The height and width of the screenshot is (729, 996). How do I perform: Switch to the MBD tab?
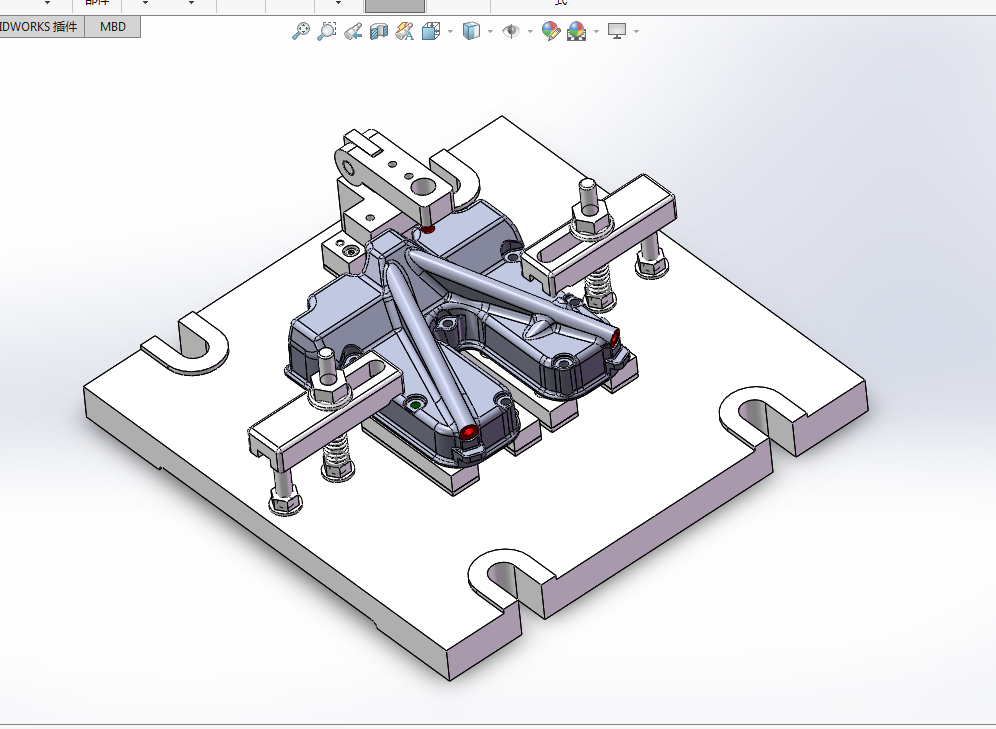pos(112,27)
